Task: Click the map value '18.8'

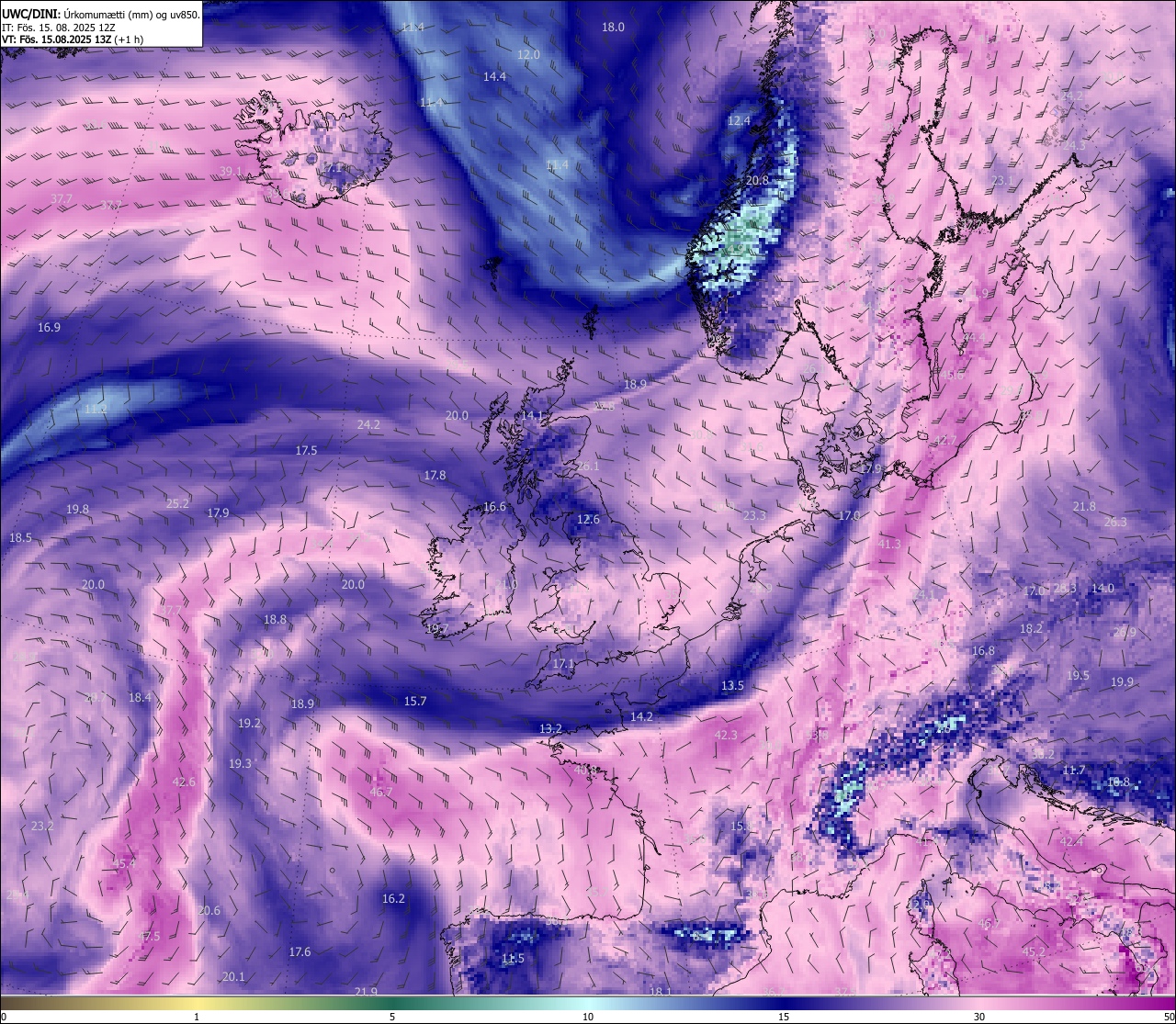Action: [275, 620]
